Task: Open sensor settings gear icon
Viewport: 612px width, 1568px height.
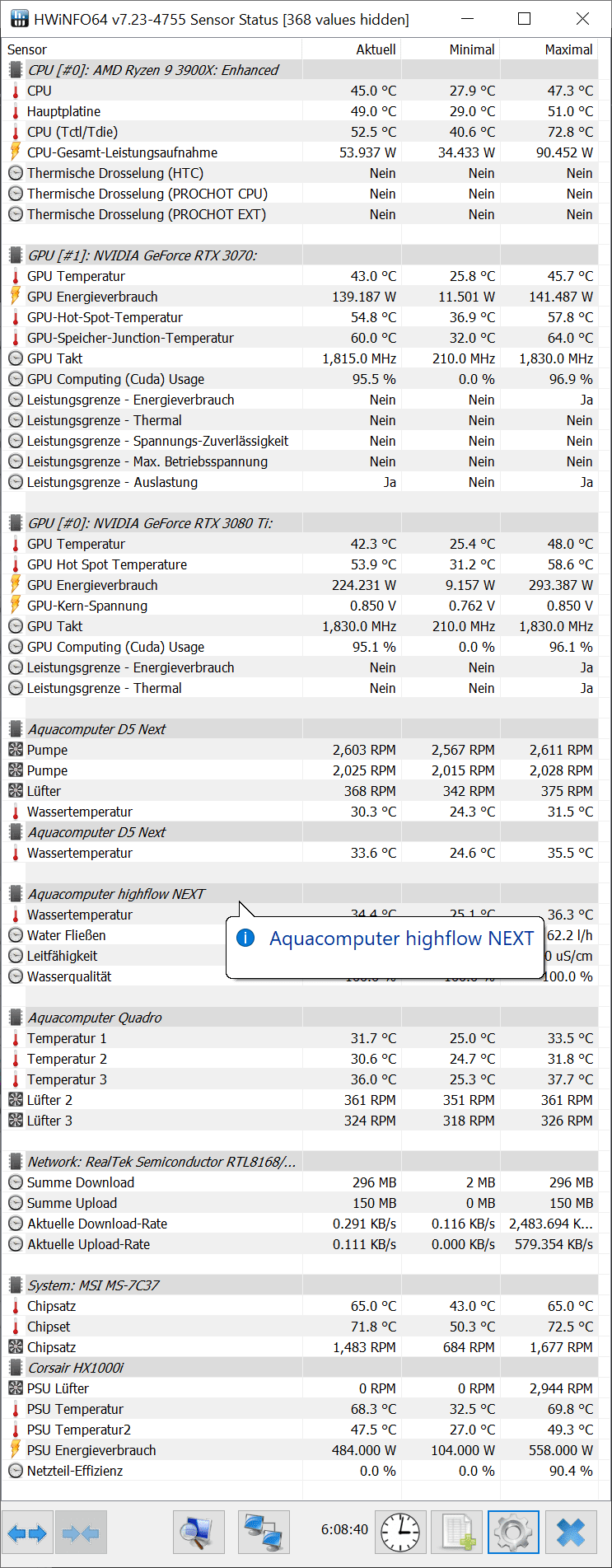Action: 513,1533
